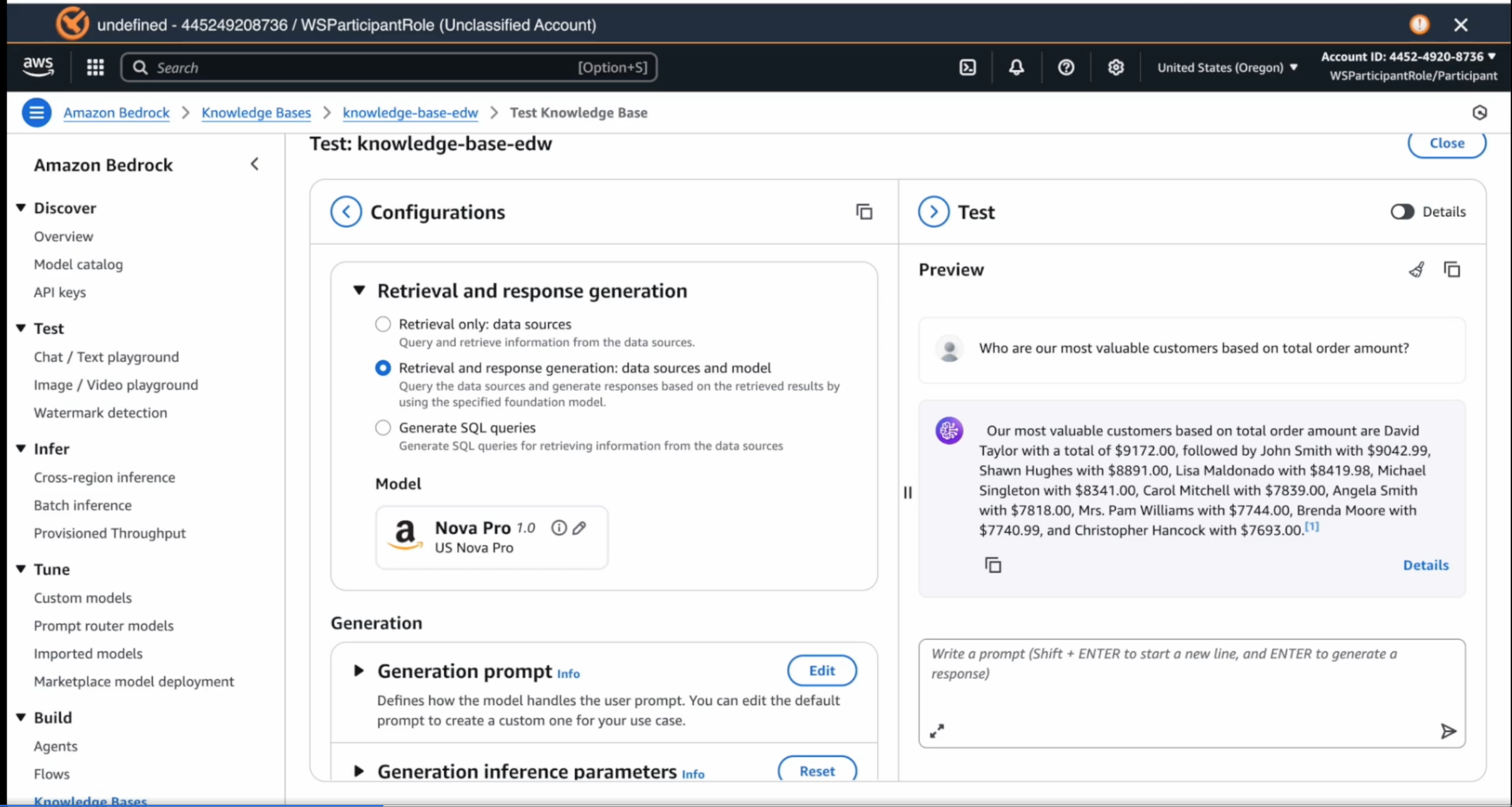Viewport: 1512px width, 807px height.
Task: Collapse Retrieval and response generation section
Action: pos(359,290)
